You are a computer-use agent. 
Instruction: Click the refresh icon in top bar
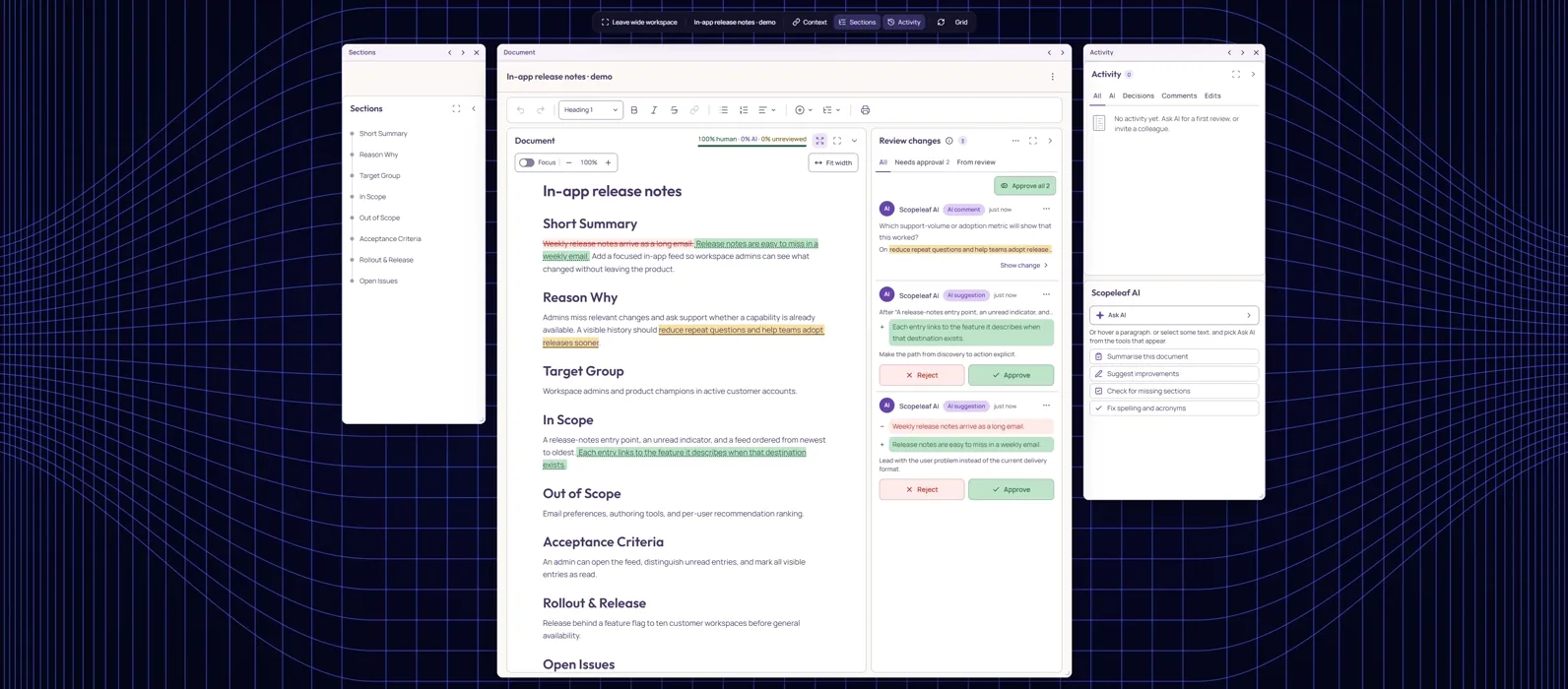pos(941,22)
